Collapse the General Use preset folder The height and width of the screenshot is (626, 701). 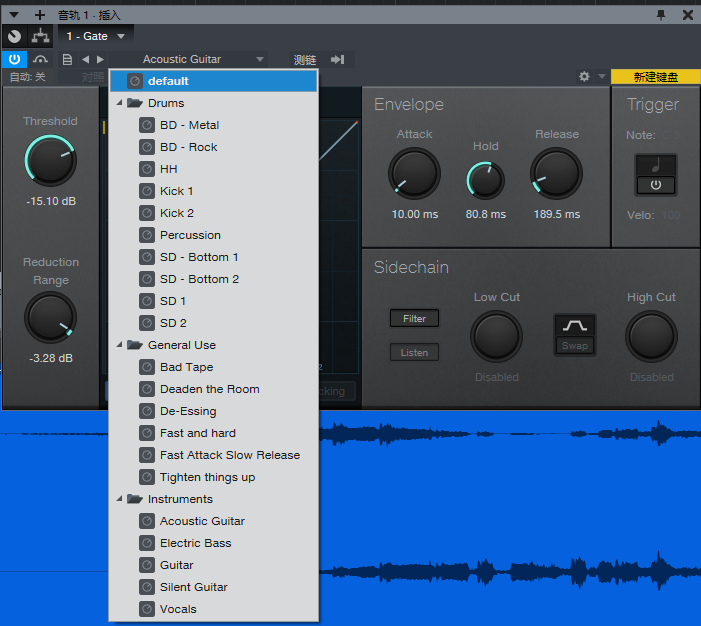(x=119, y=345)
